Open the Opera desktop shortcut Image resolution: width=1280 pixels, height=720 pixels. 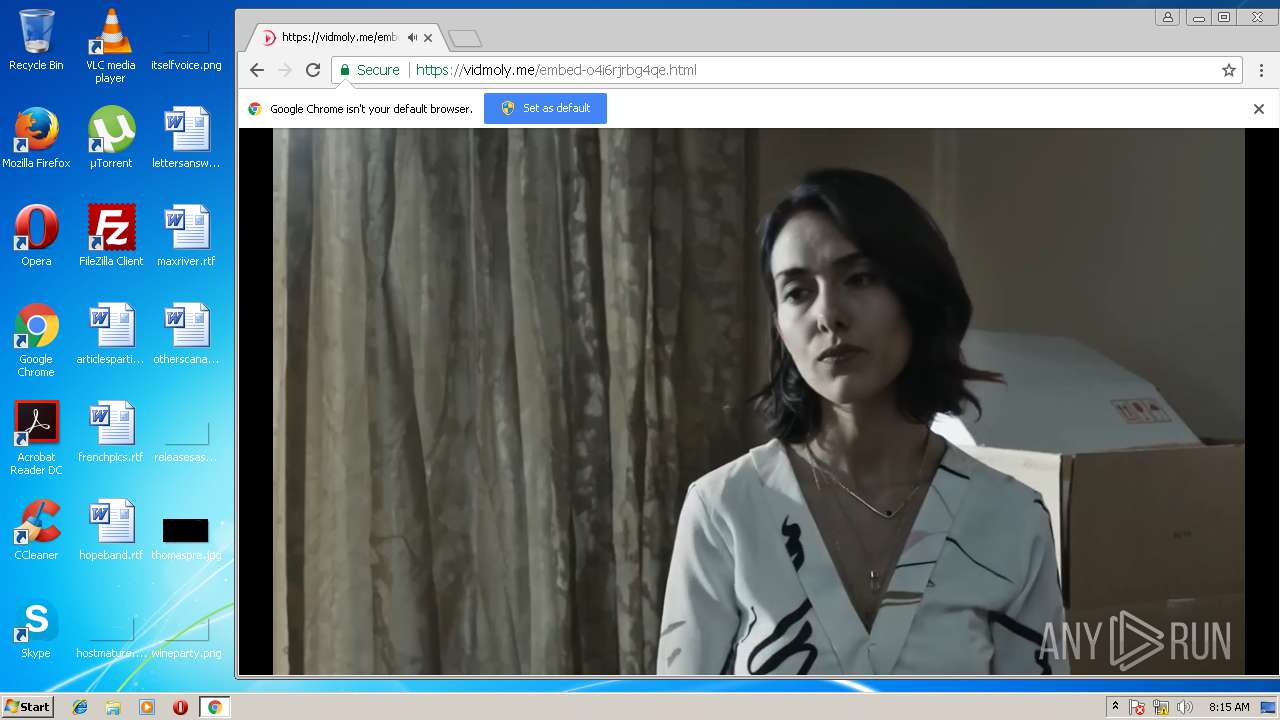[36, 236]
